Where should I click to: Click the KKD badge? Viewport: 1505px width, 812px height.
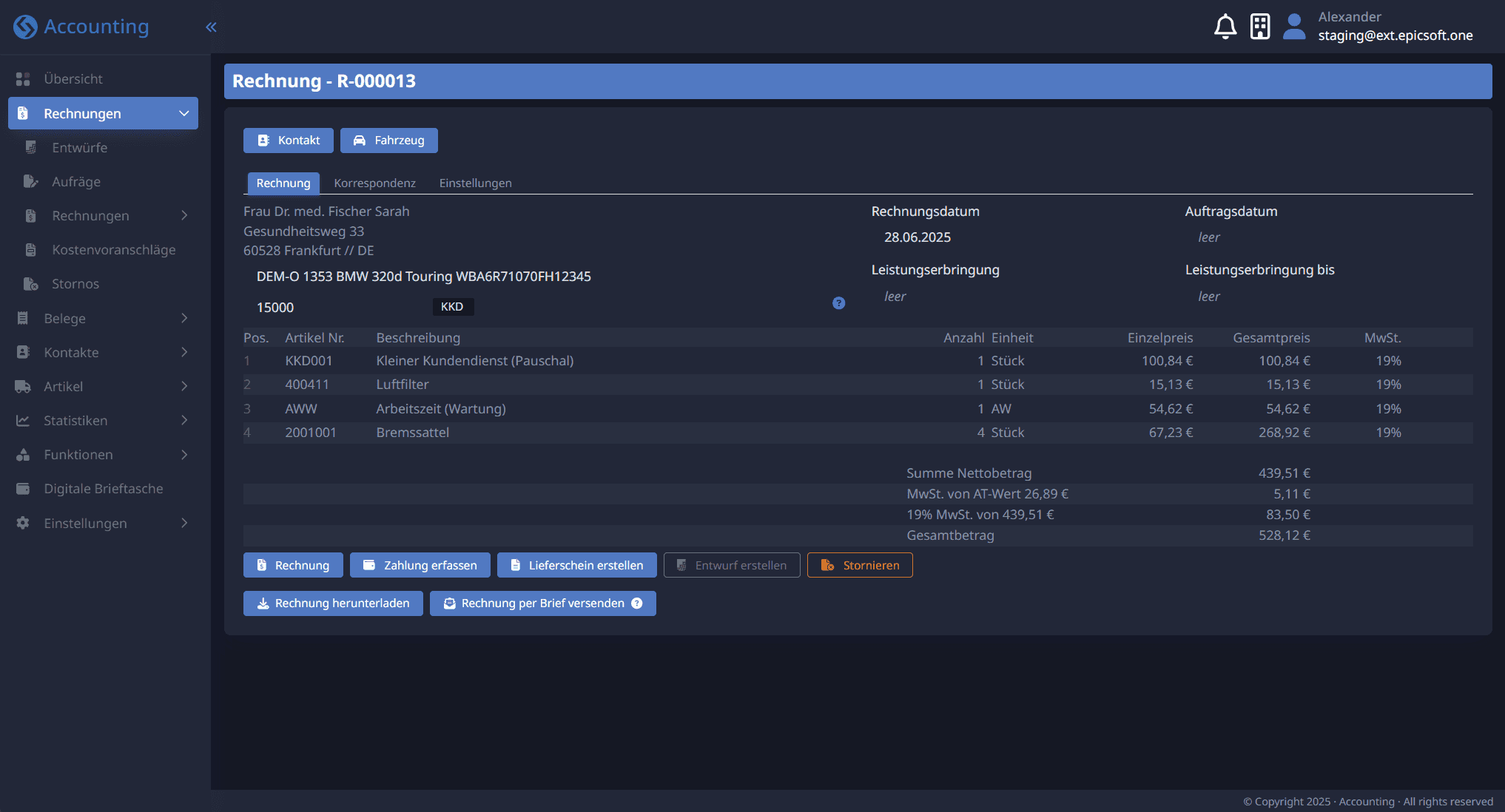pos(452,307)
